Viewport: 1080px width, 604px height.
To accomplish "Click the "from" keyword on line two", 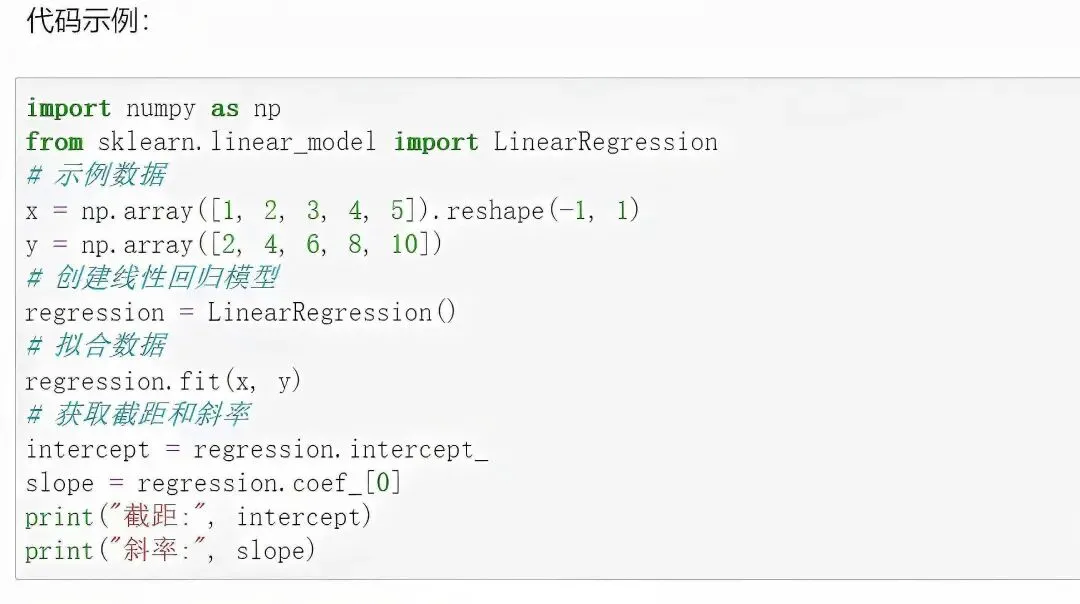I will pos(54,142).
